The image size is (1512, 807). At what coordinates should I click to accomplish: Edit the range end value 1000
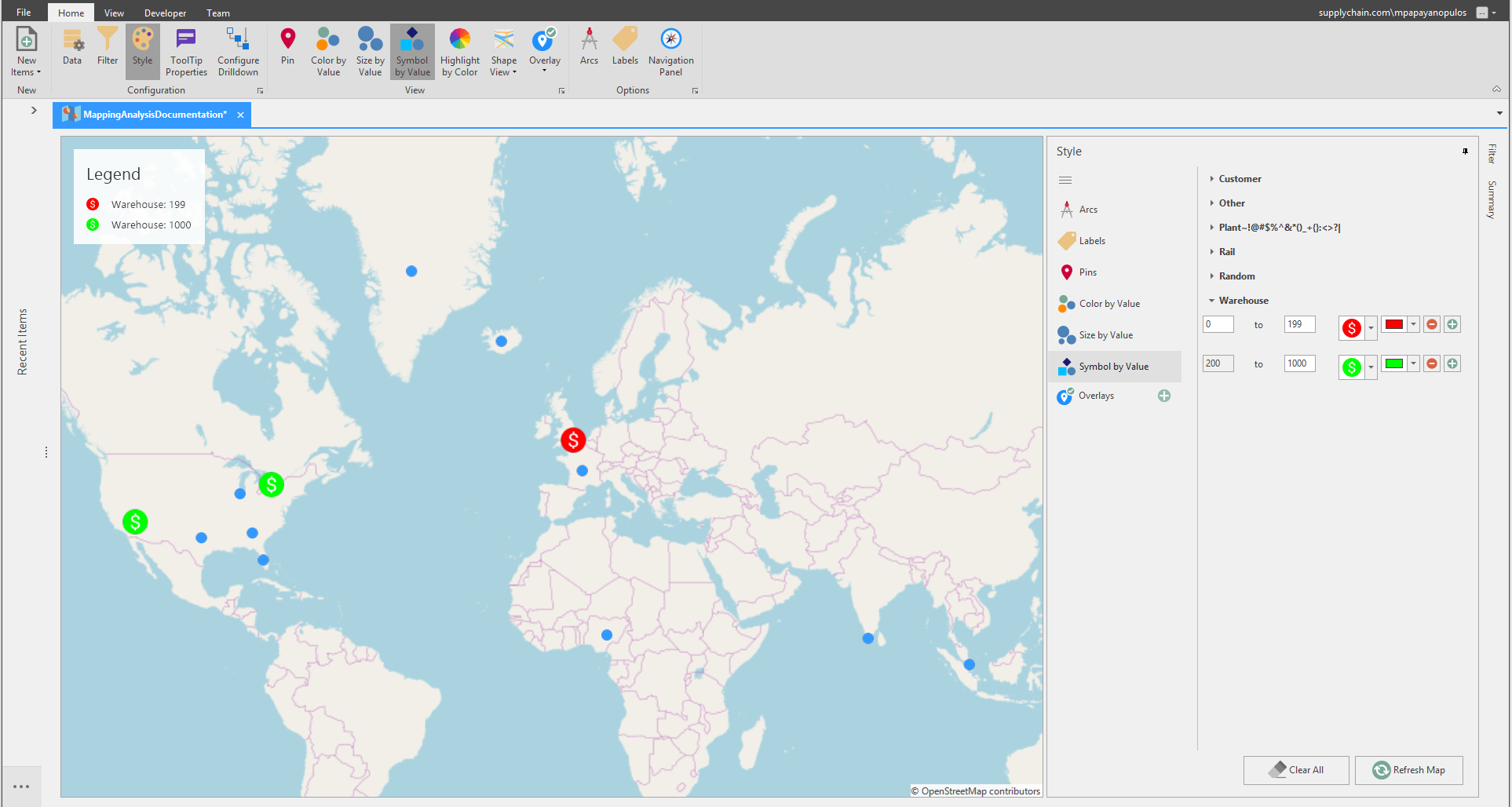1300,363
